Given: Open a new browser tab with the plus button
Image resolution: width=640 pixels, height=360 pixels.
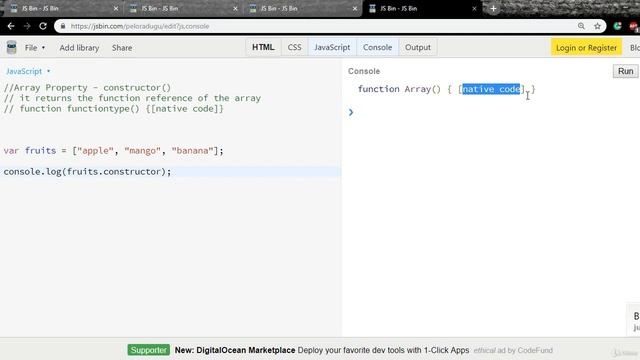Looking at the screenshot, I should 493,8.
